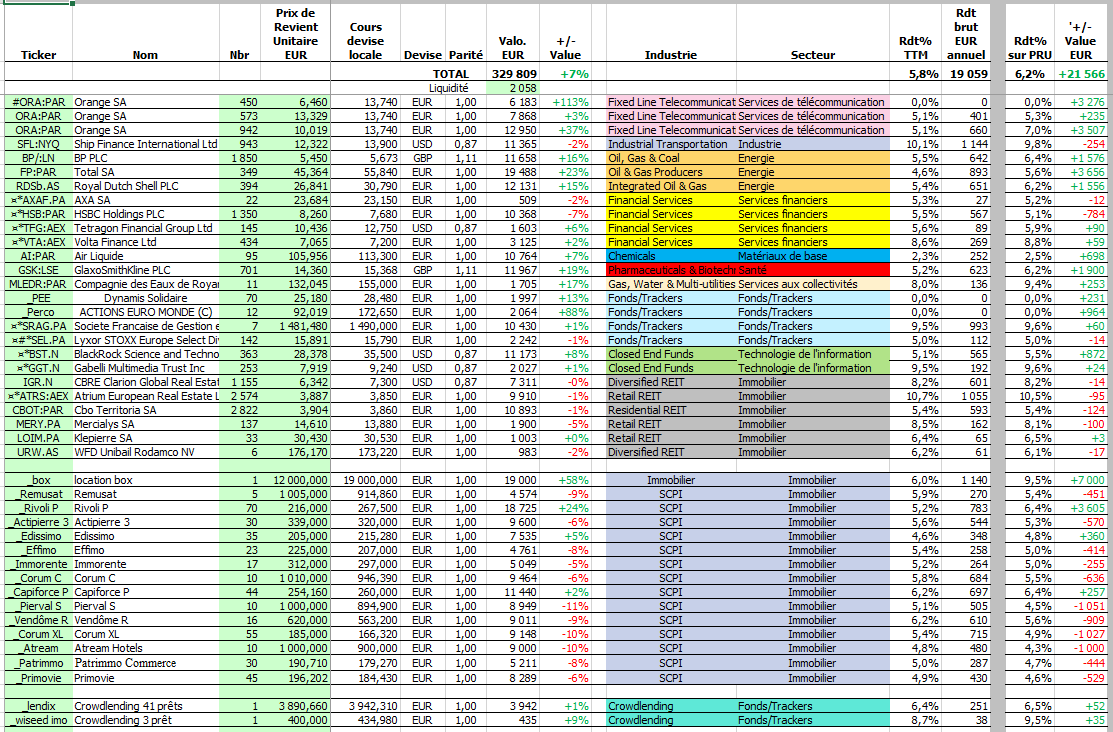Click the Vendôme R name cell

[x=146, y=621]
